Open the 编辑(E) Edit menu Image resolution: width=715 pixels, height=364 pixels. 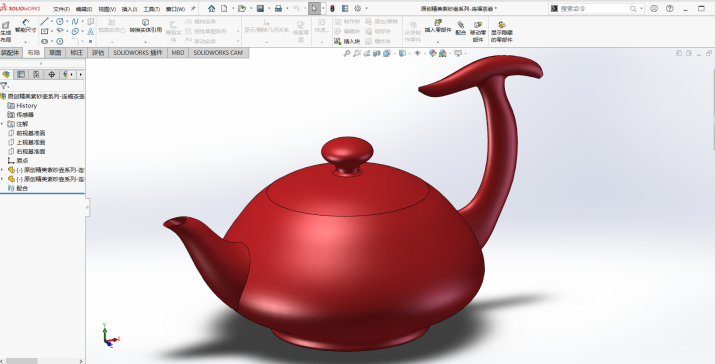(x=84, y=9)
